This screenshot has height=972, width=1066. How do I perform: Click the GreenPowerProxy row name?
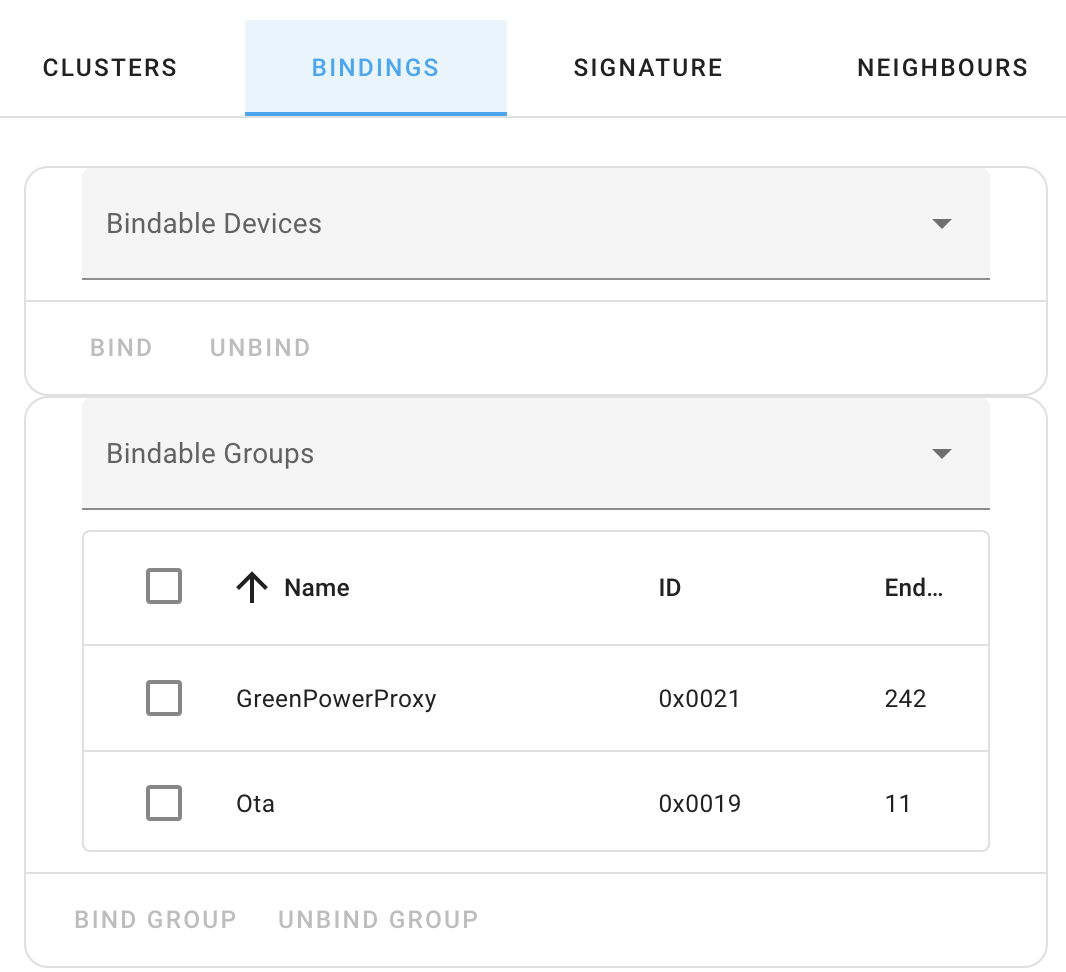coord(336,698)
